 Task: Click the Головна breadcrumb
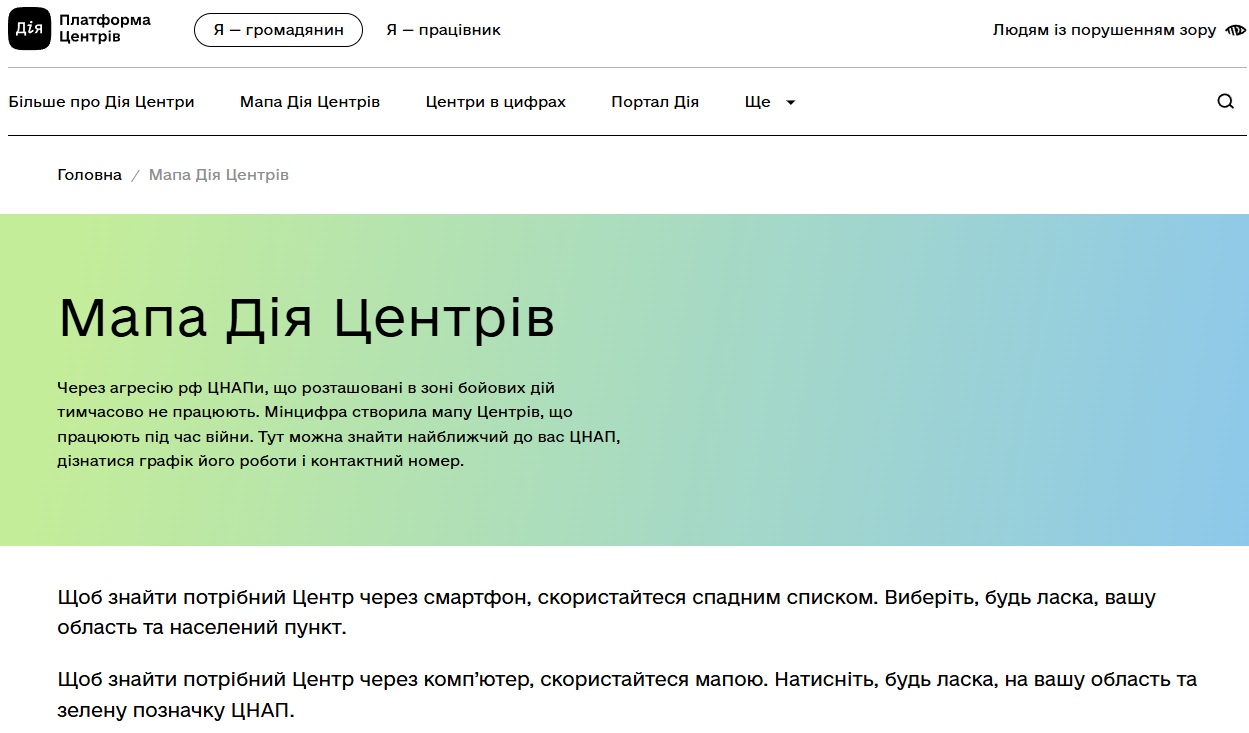pos(89,174)
